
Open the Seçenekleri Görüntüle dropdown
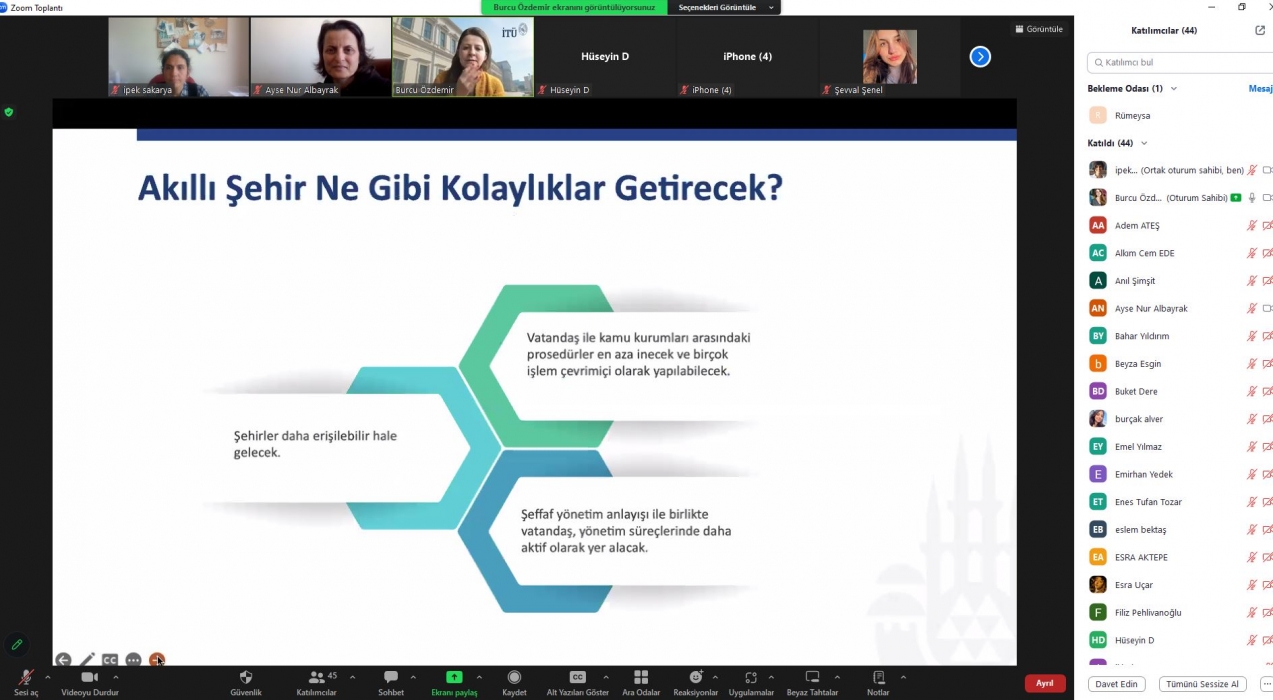[x=724, y=7]
